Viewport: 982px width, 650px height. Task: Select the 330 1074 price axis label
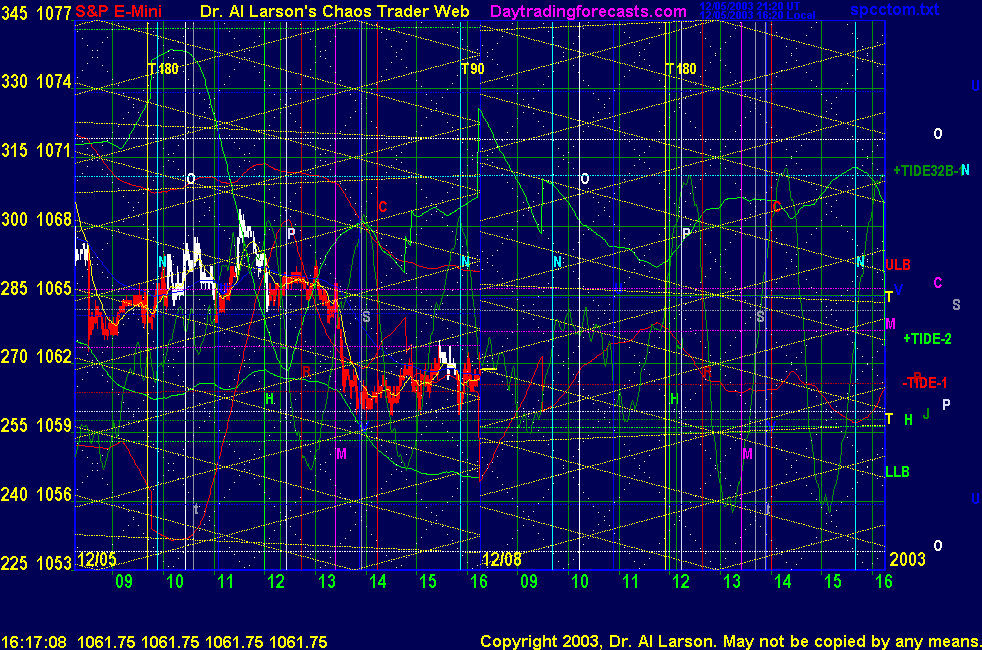click(36, 81)
